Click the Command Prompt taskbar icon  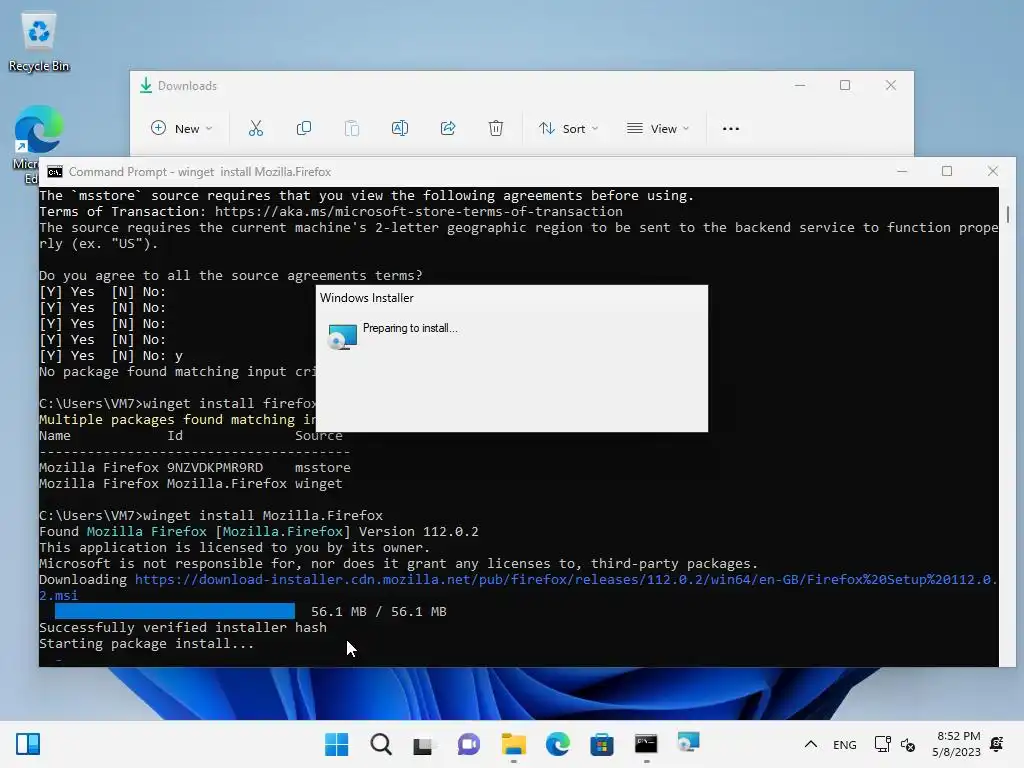(x=646, y=744)
